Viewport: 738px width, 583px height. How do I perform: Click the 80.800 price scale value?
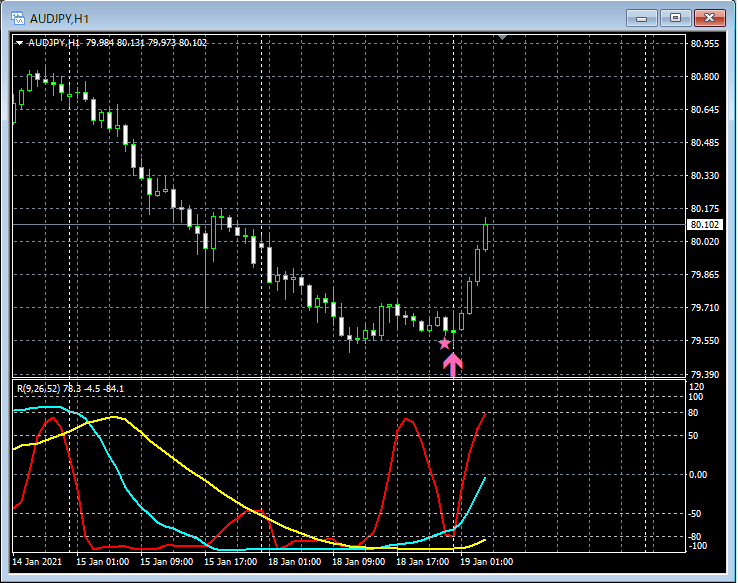point(705,77)
